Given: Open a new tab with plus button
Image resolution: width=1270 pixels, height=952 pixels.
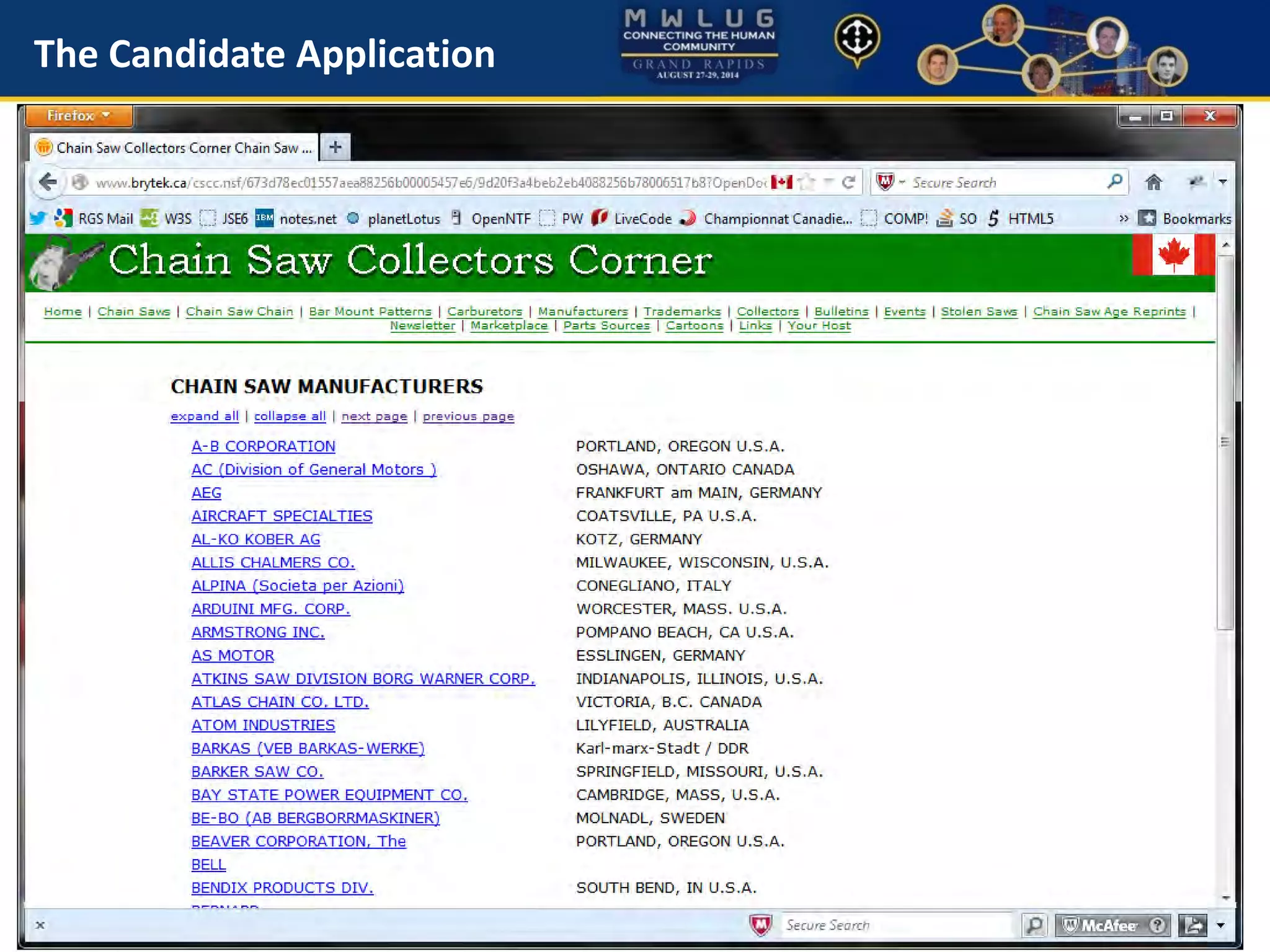Looking at the screenshot, I should [x=335, y=148].
